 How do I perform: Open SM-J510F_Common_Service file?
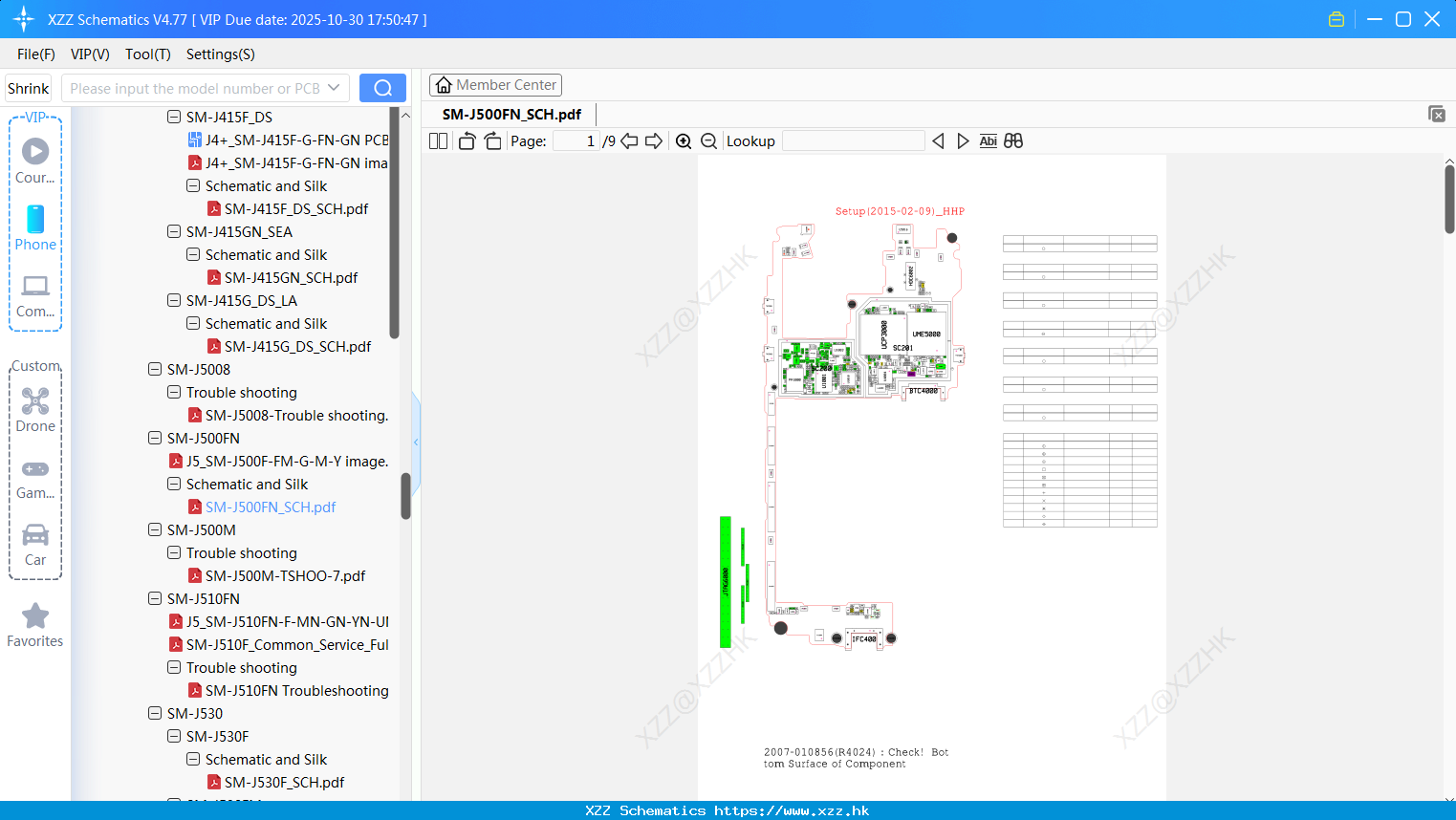[287, 644]
